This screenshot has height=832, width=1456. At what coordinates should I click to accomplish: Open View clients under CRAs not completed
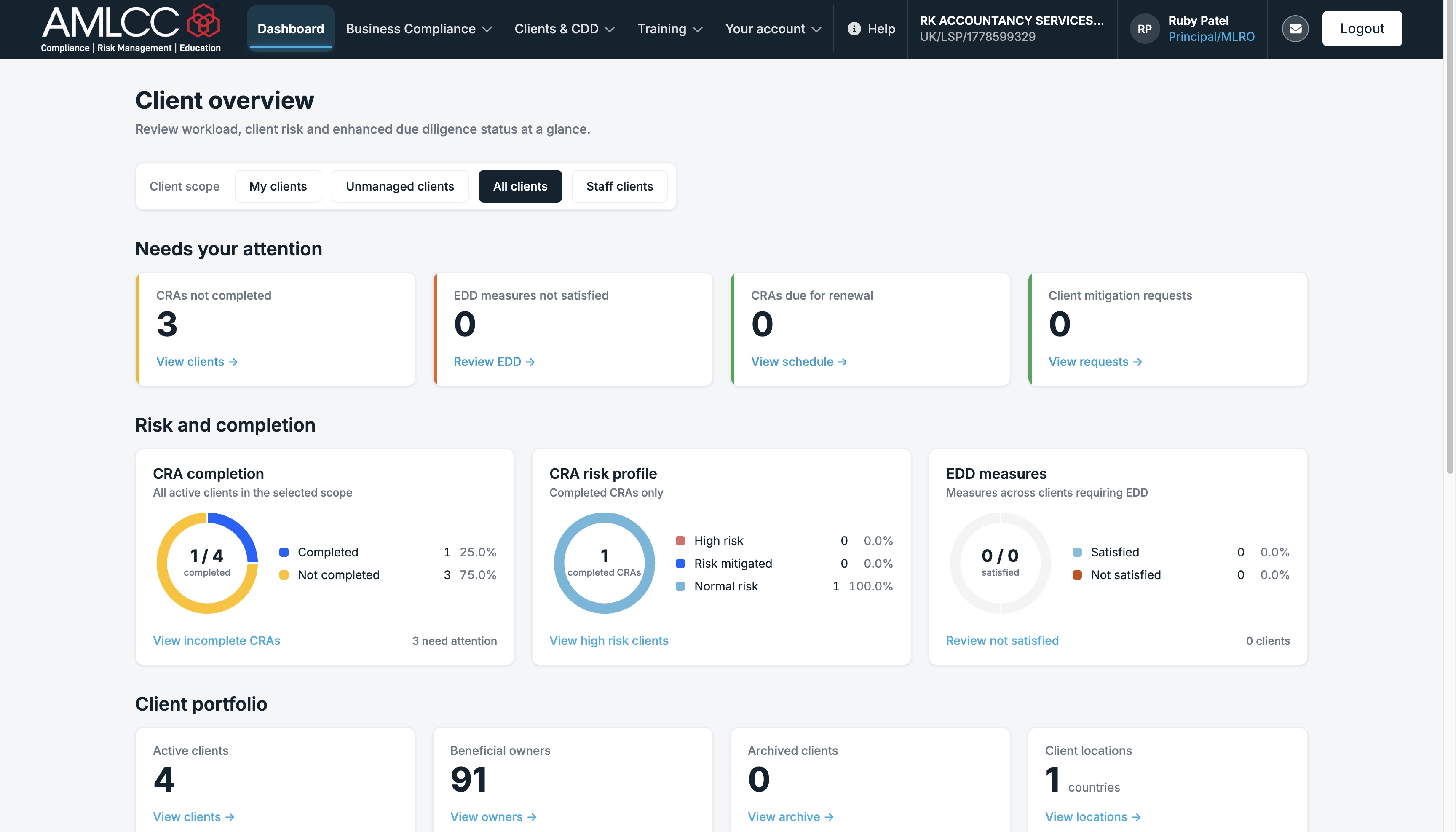[x=196, y=362]
